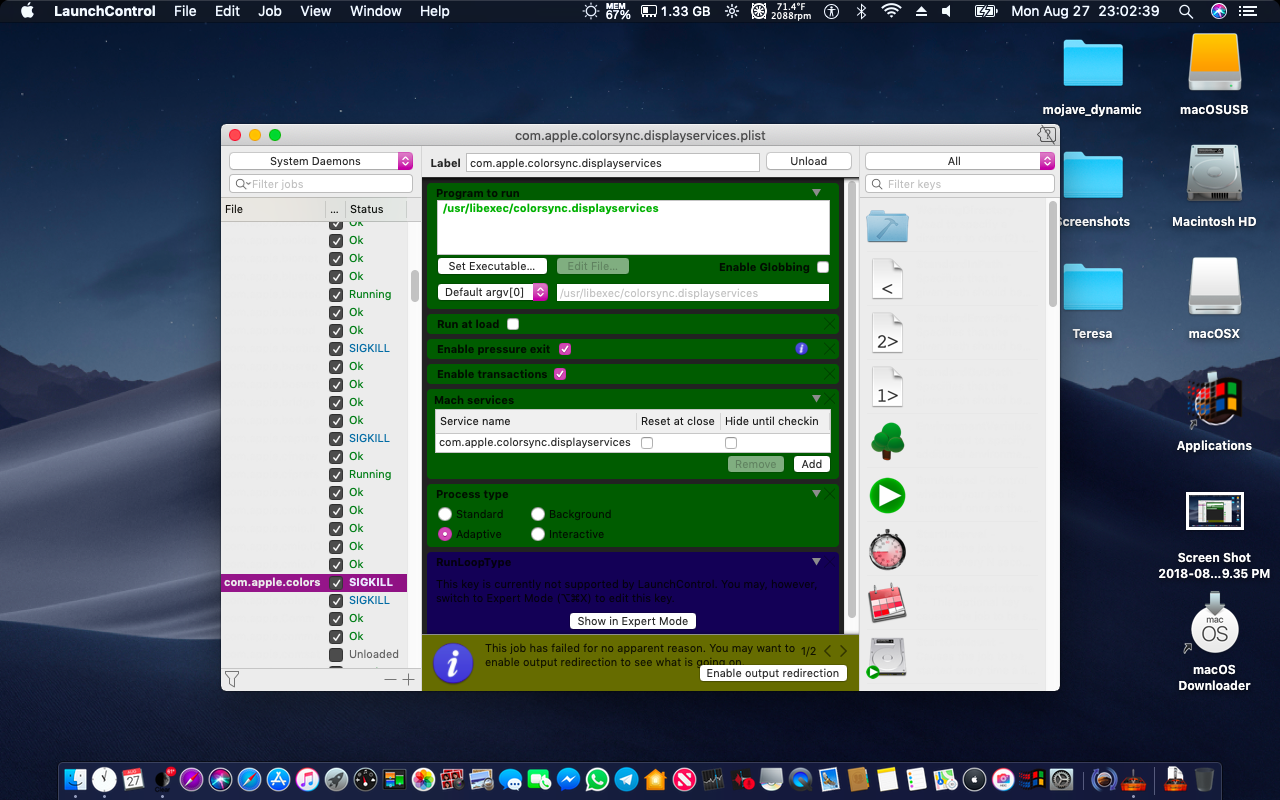
Task: Select the standard output '1>' key icon
Action: click(x=887, y=387)
